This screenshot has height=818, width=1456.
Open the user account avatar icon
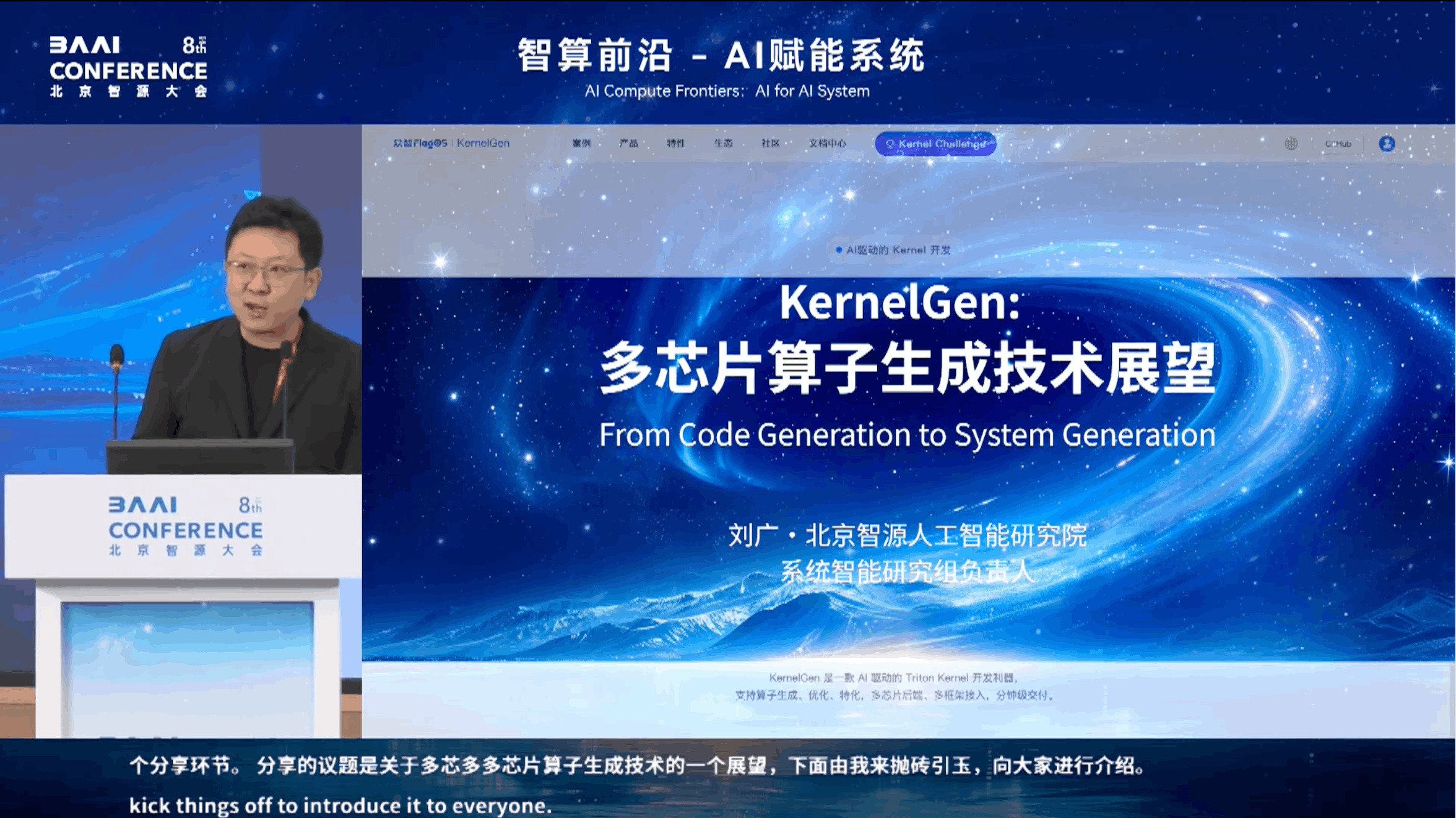point(1387,144)
